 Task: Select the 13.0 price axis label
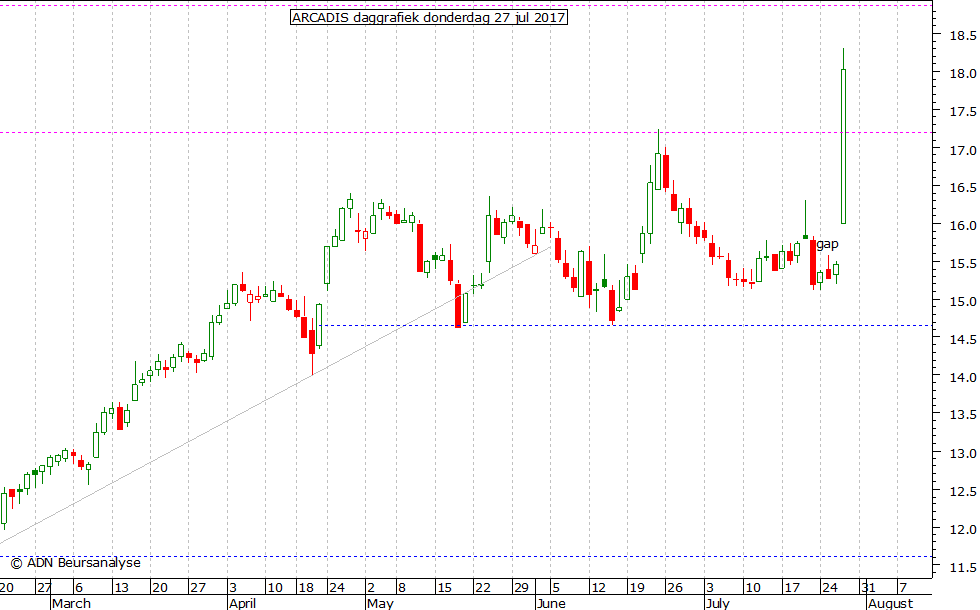(963, 454)
